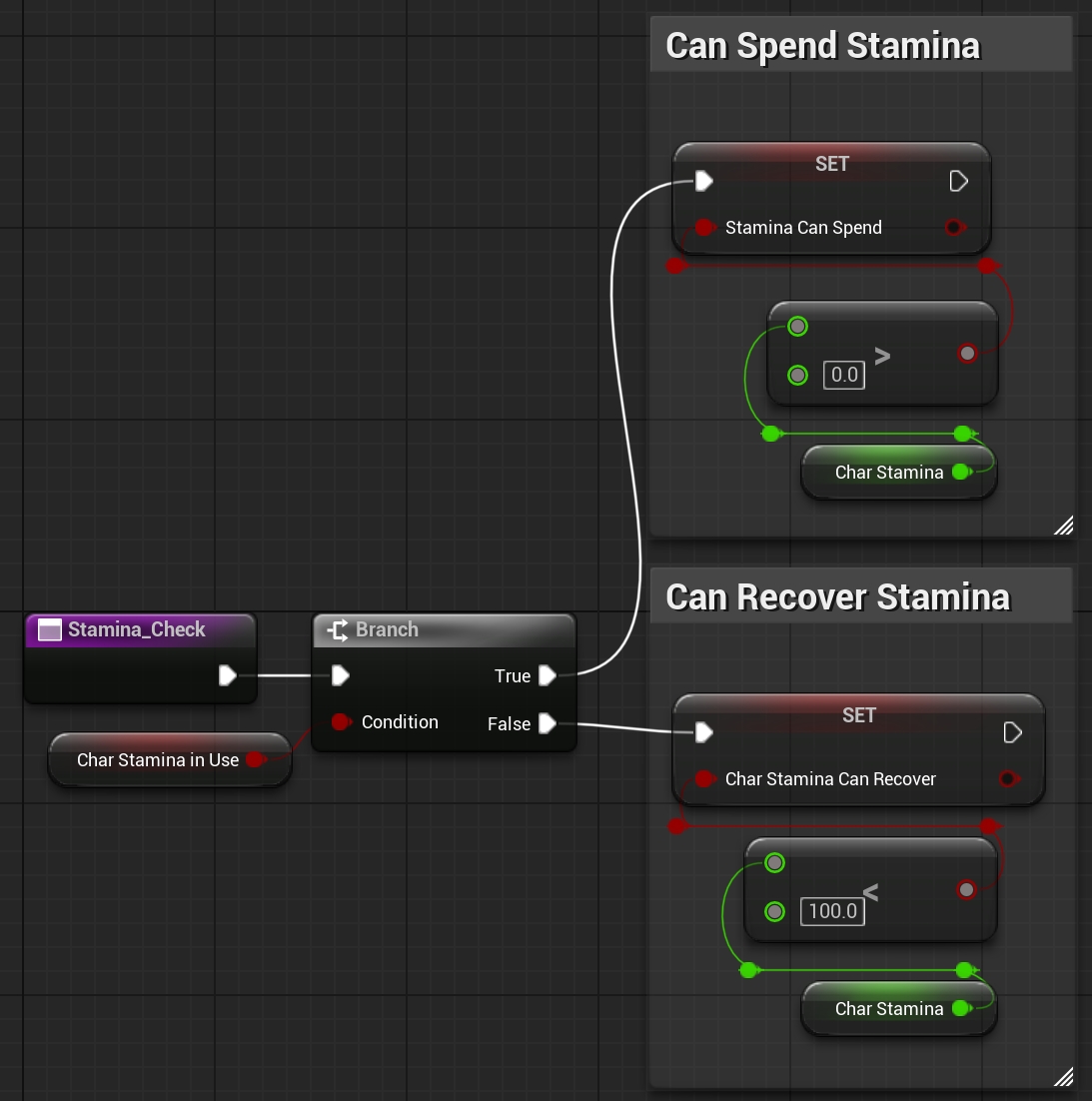Click the Char Stamina in Use output pin
Screen dimensions: 1092x1101
[x=255, y=759]
